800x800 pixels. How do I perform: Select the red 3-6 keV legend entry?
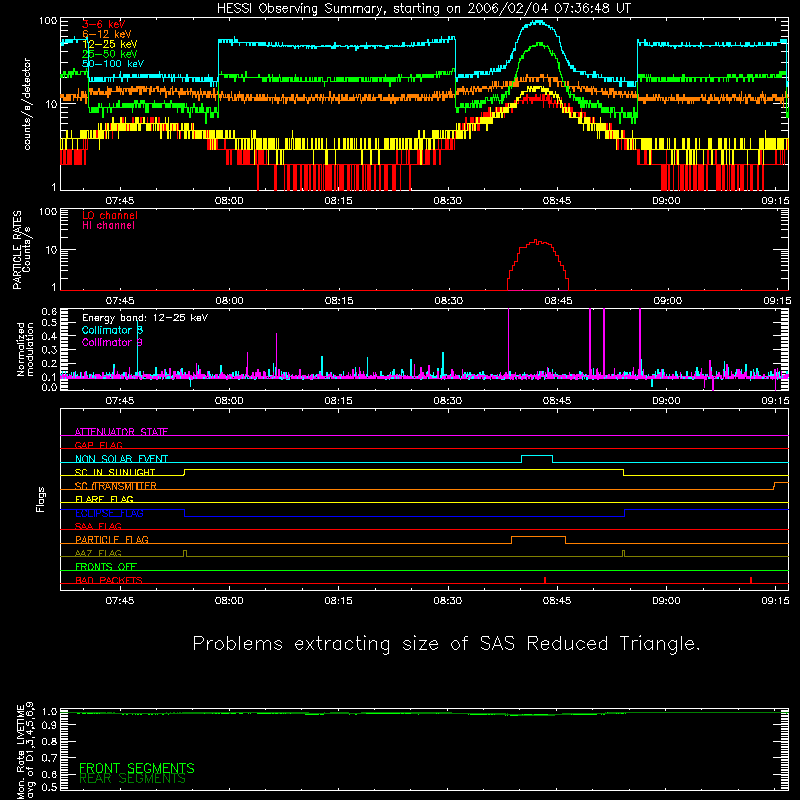103,24
